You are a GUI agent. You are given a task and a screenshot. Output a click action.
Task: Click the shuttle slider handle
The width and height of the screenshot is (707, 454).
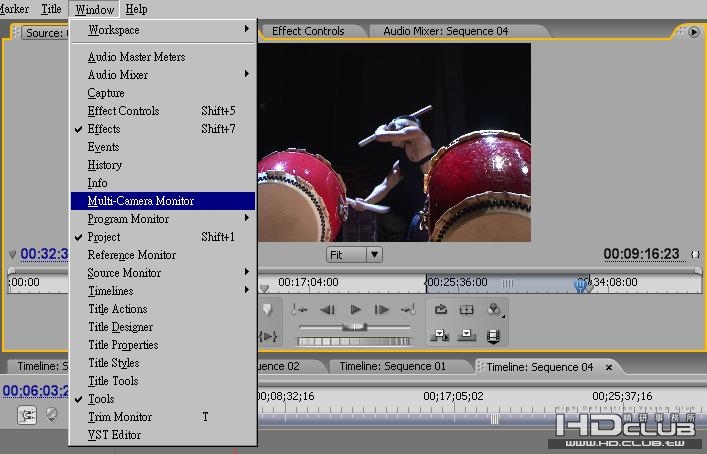tap(354, 326)
